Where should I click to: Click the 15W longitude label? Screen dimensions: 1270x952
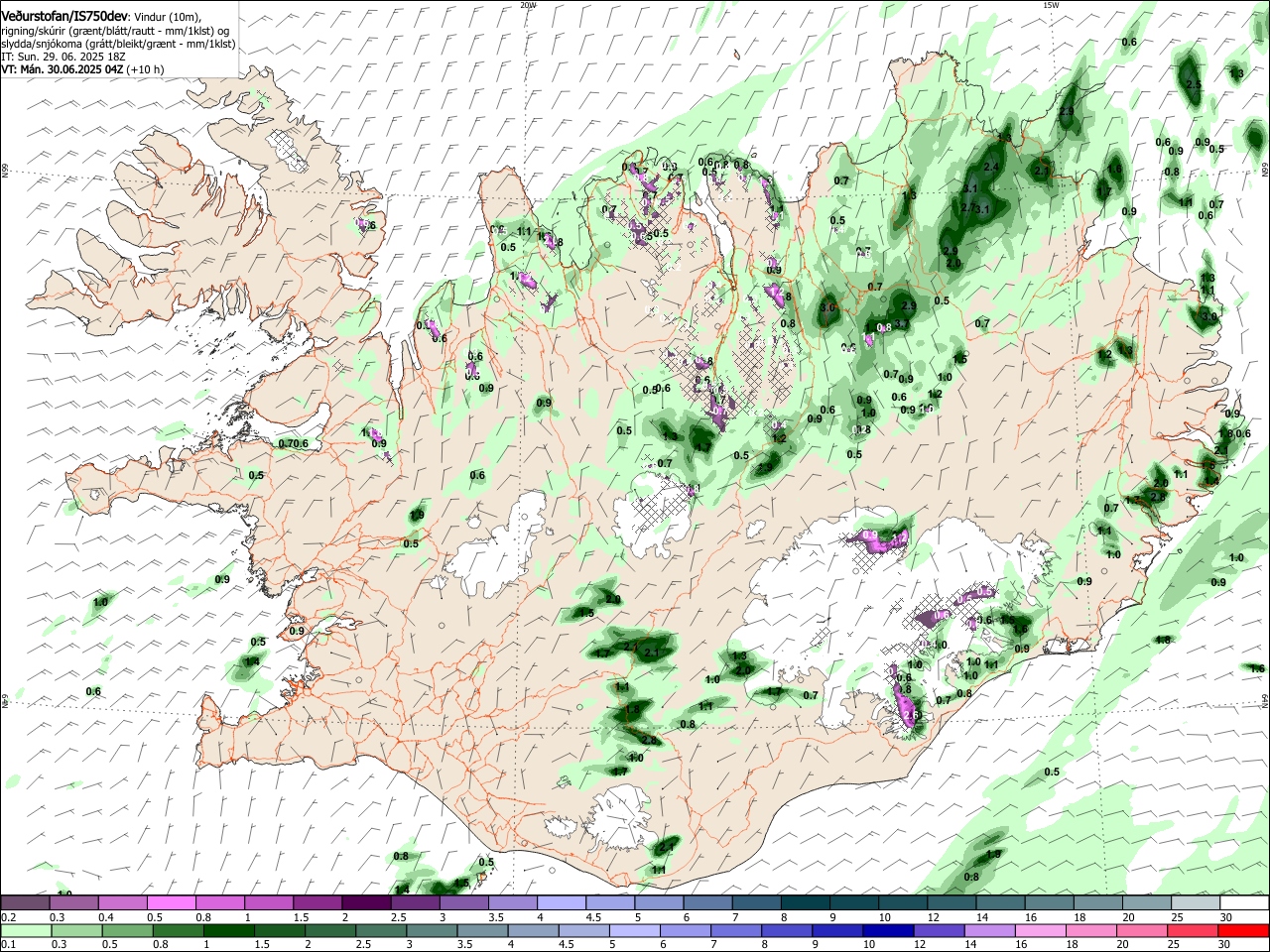click(x=1051, y=5)
